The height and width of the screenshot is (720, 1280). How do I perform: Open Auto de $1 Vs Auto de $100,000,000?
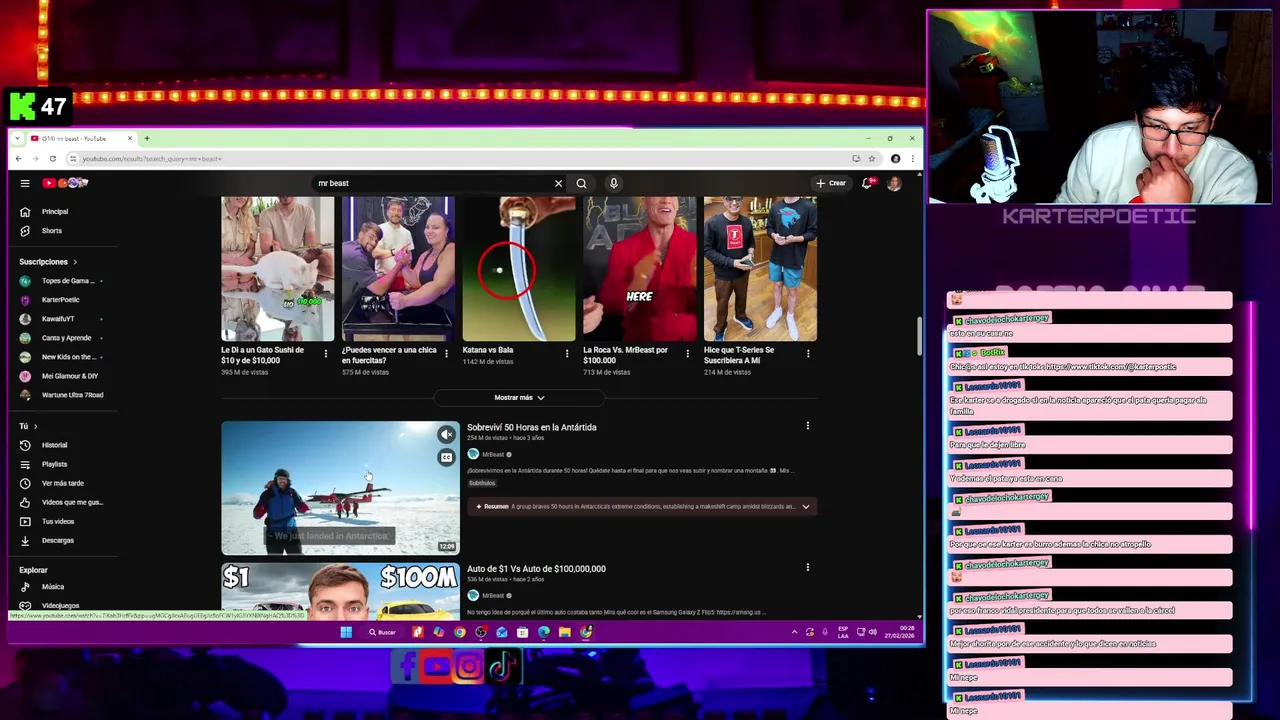click(536, 569)
